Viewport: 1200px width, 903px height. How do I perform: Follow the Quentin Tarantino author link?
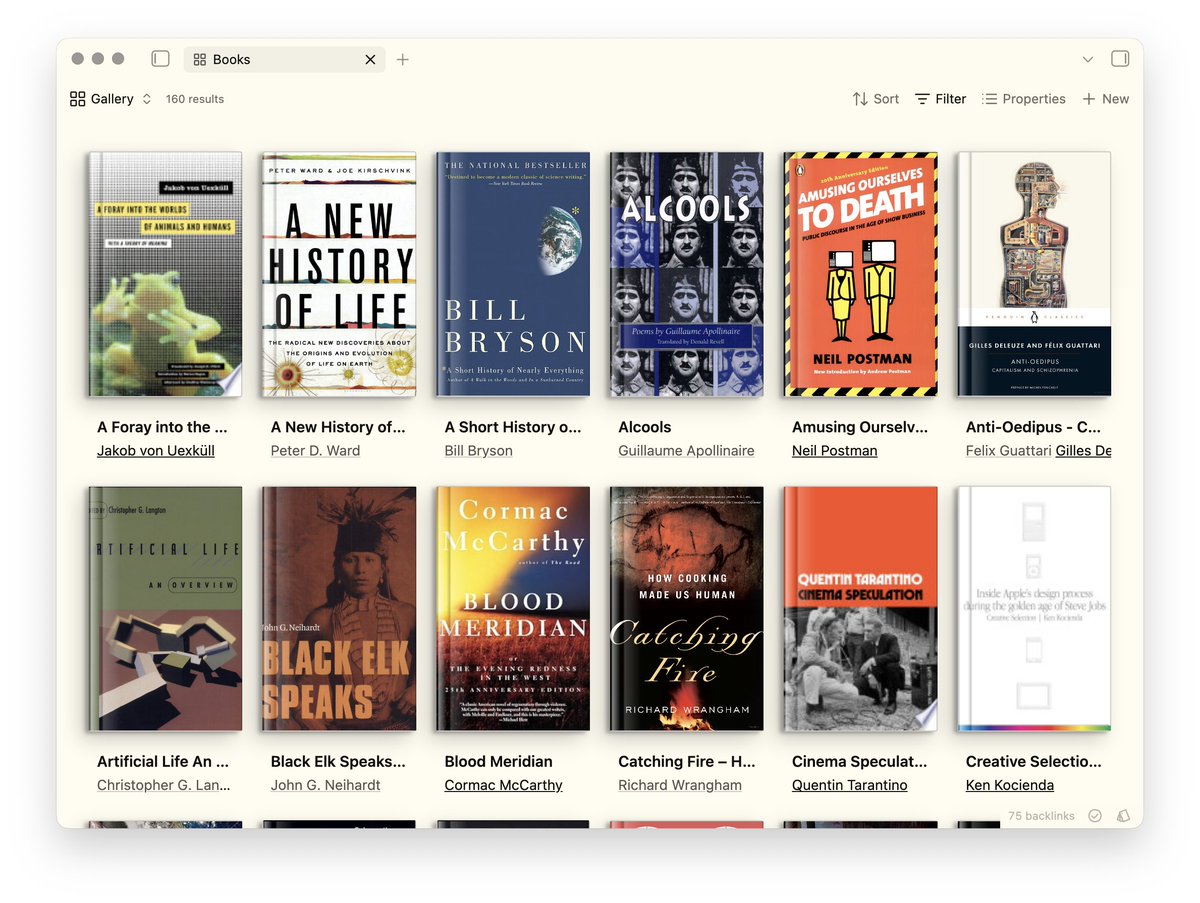coord(850,785)
